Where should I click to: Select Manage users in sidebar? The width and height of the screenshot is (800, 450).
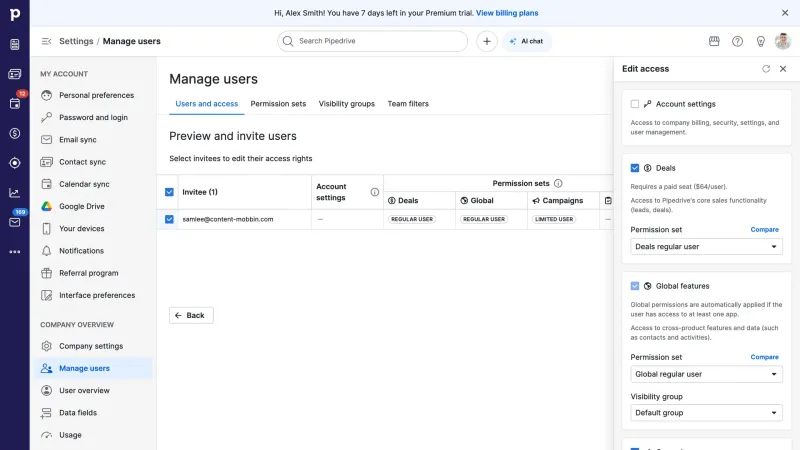93,368
